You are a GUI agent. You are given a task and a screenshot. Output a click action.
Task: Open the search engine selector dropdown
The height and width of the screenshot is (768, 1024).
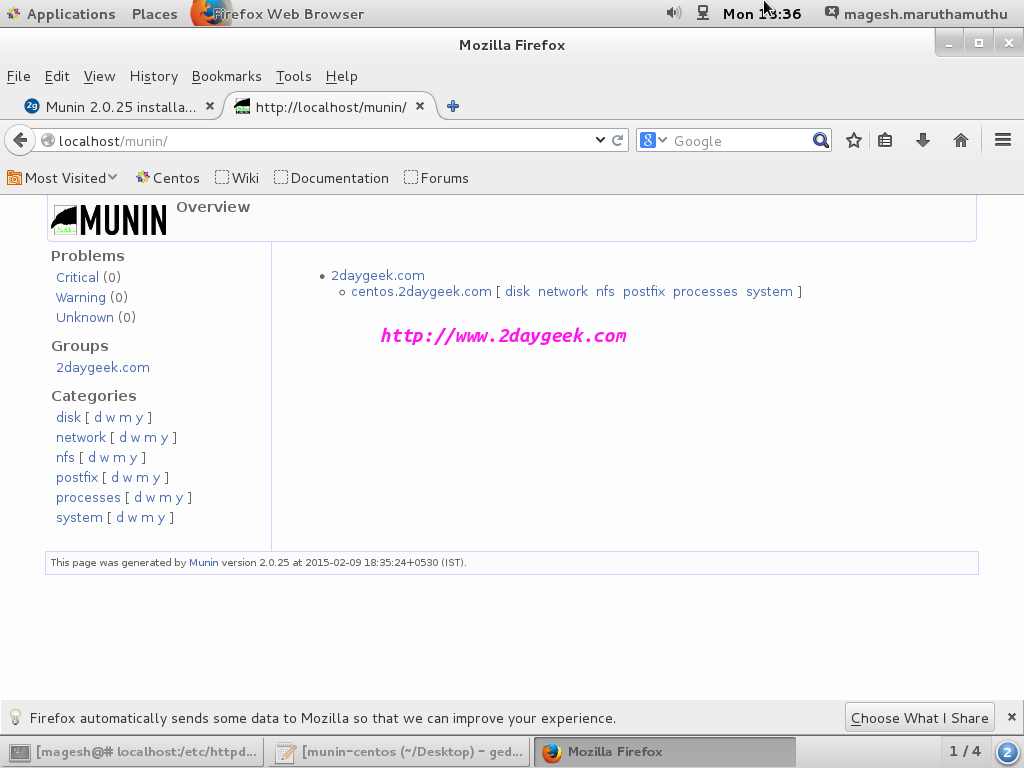coord(653,140)
